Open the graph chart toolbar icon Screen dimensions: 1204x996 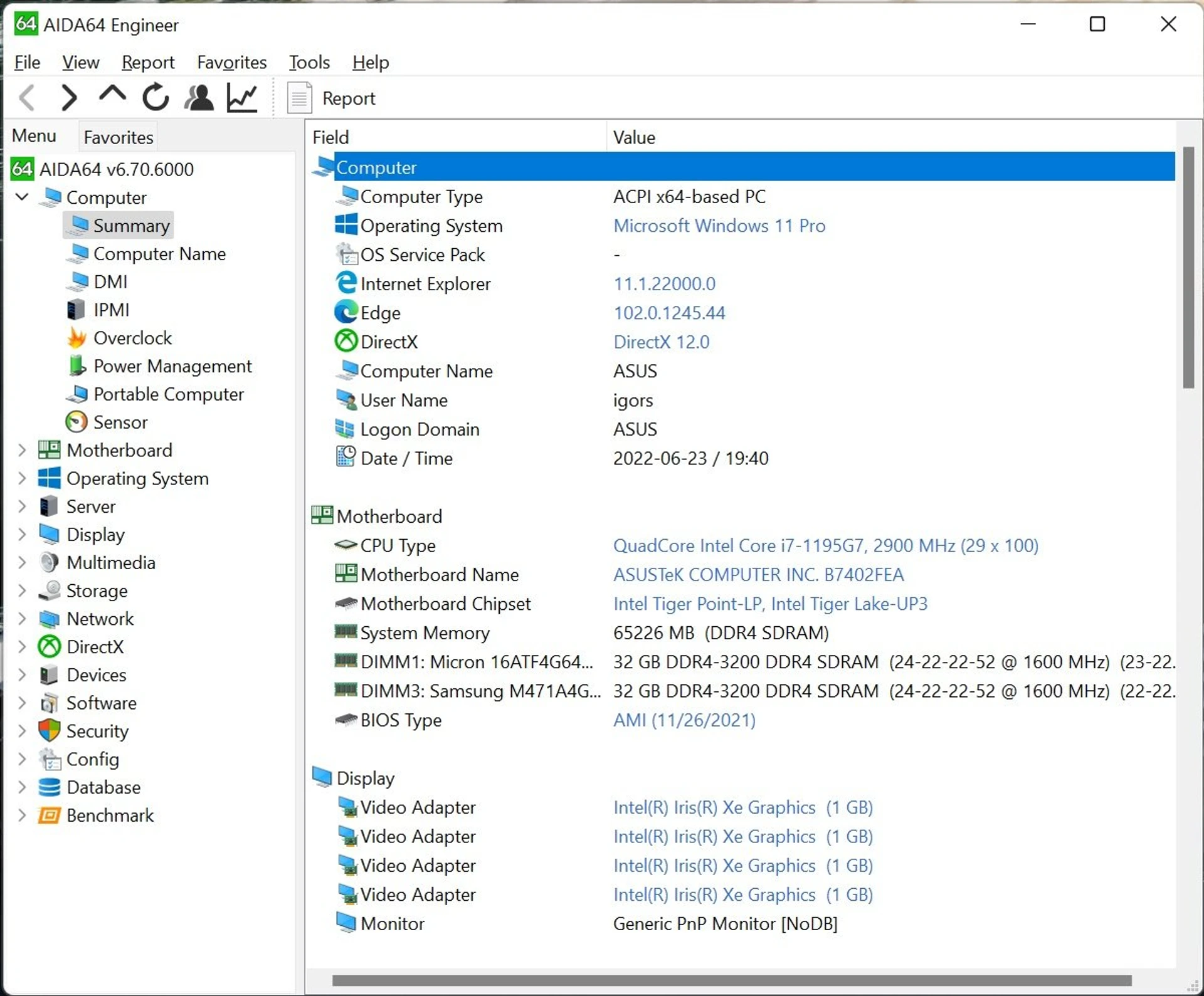click(x=242, y=98)
